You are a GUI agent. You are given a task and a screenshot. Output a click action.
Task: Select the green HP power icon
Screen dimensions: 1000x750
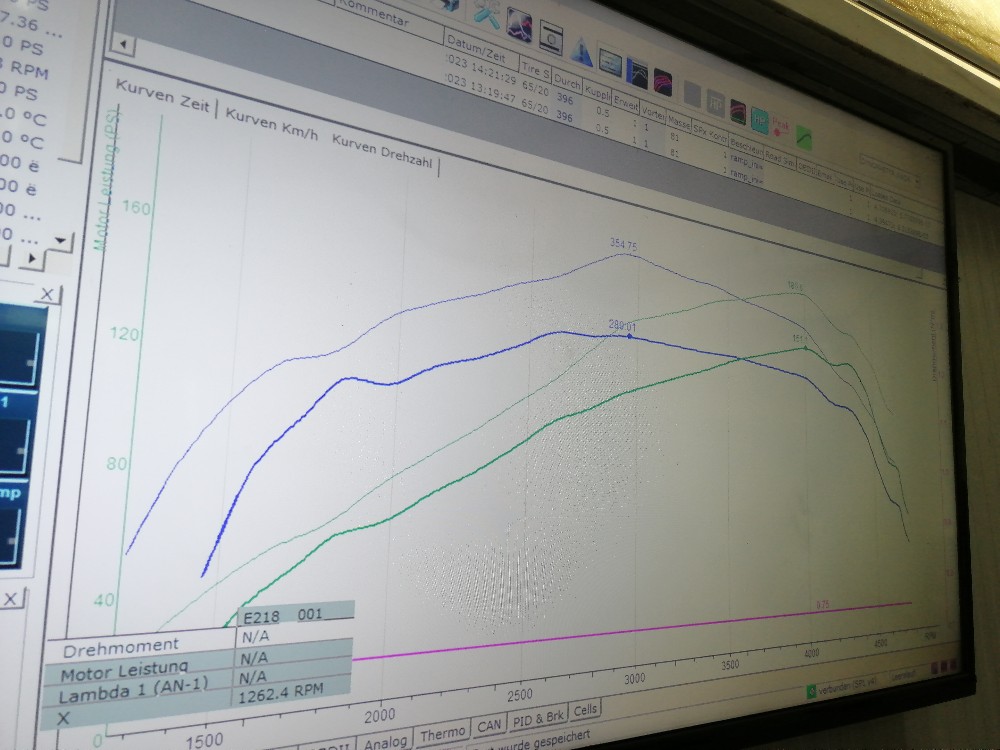pyautogui.click(x=760, y=119)
